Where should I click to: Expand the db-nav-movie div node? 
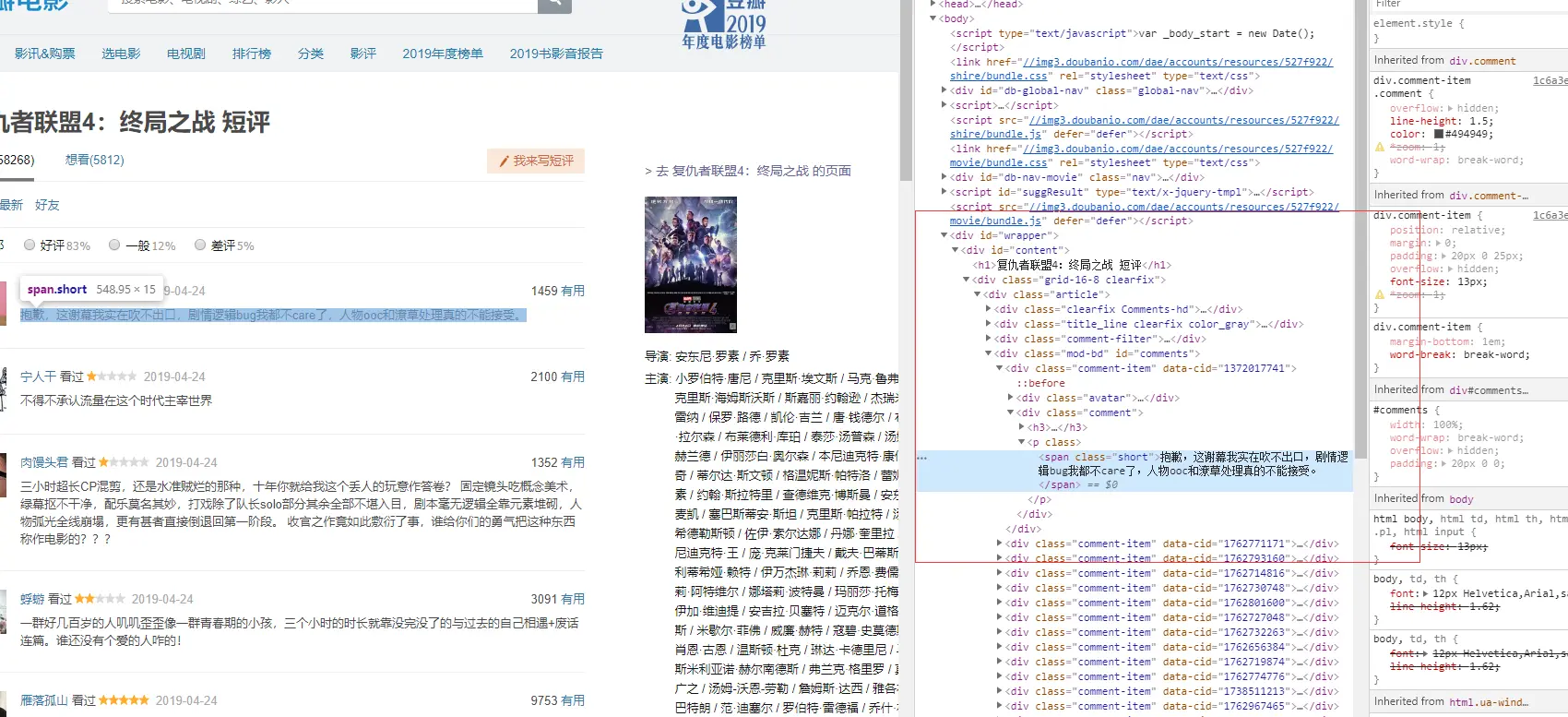coord(944,177)
